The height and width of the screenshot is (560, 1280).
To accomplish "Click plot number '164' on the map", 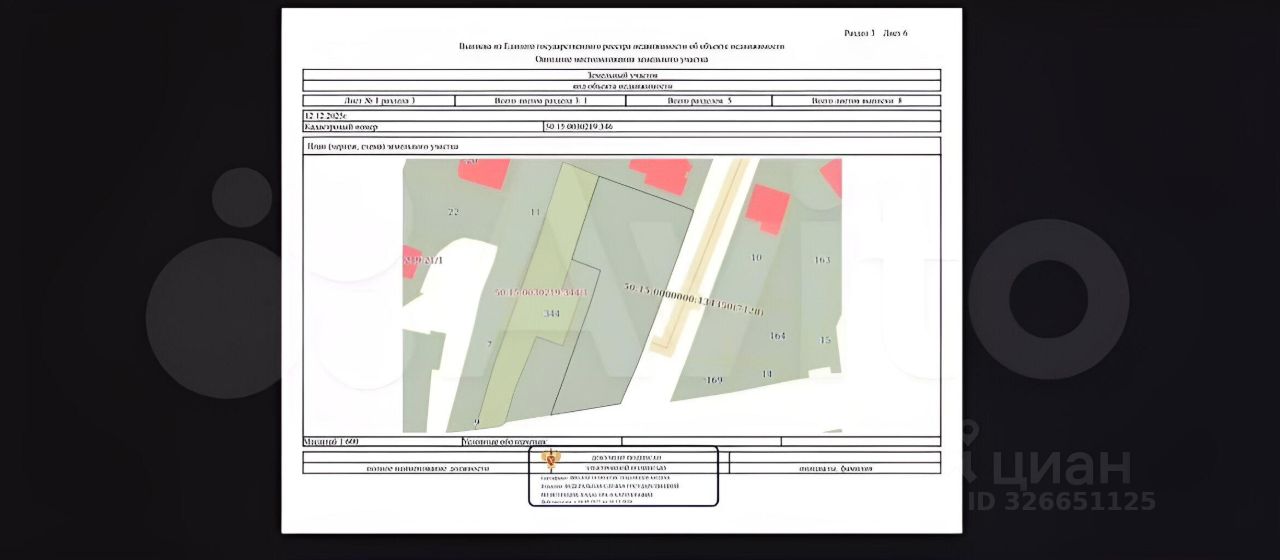I will 778,336.
